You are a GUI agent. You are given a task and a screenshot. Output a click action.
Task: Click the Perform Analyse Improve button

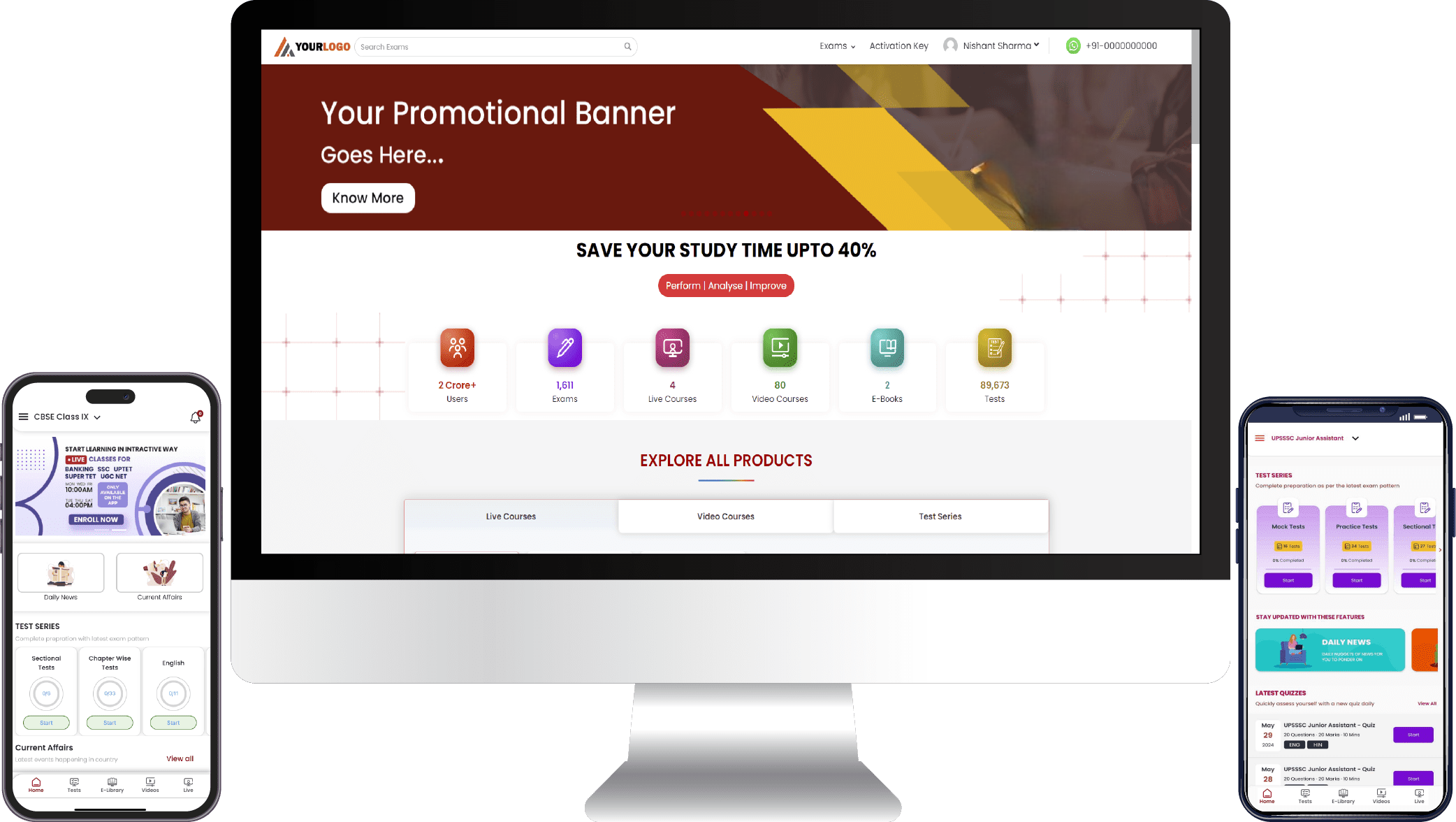(726, 286)
